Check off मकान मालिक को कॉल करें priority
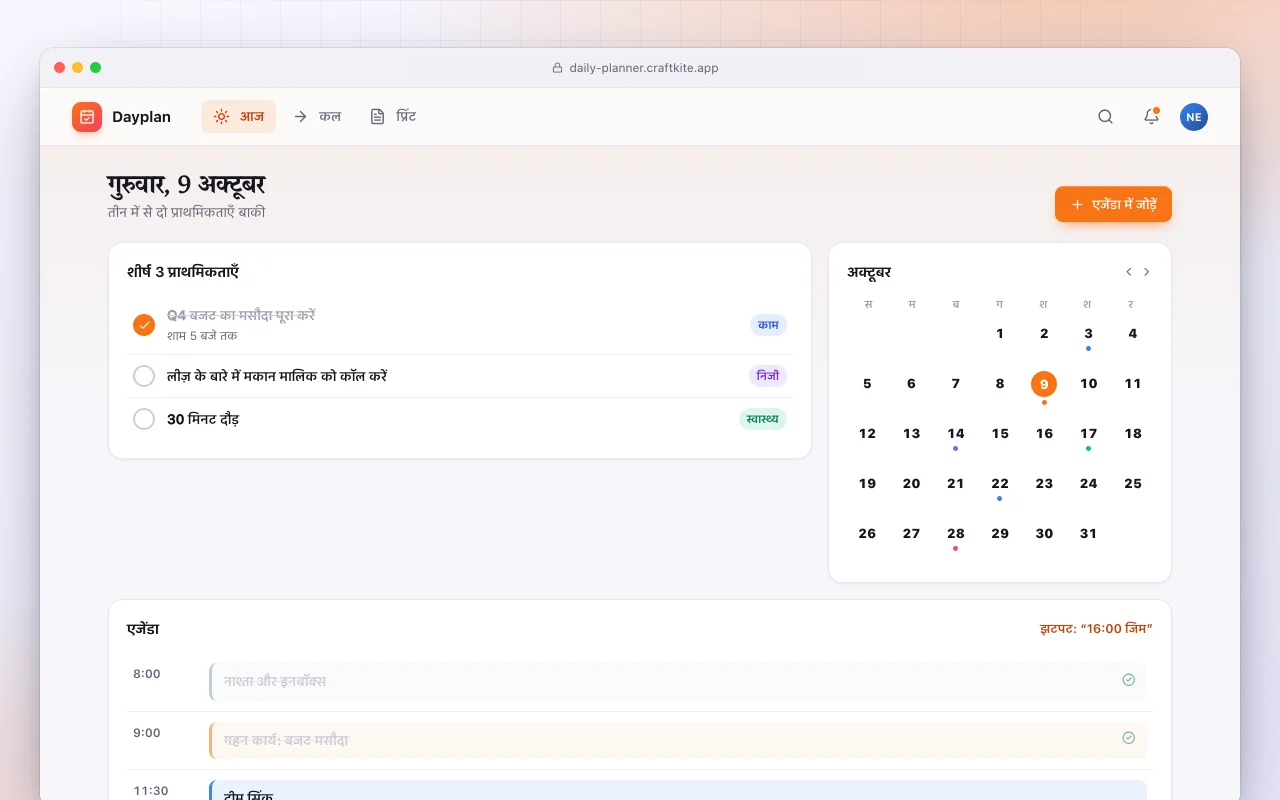Image resolution: width=1280 pixels, height=800 pixels. (144, 376)
